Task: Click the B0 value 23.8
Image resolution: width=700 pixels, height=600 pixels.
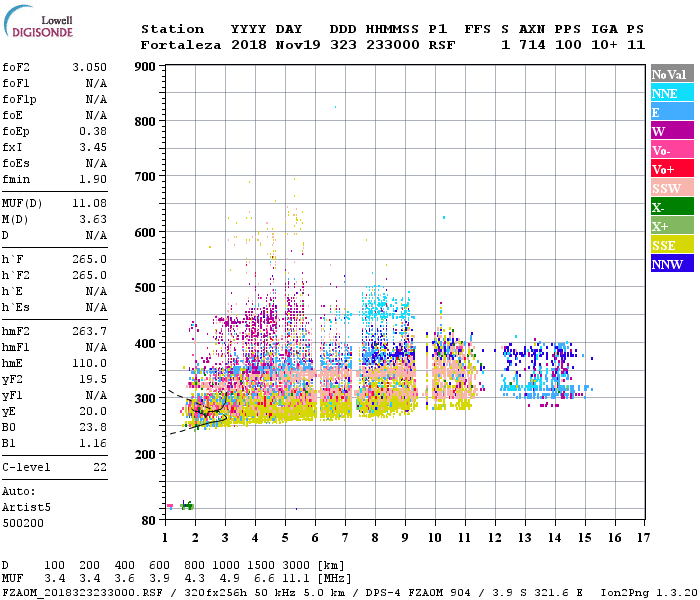Action: (x=93, y=427)
